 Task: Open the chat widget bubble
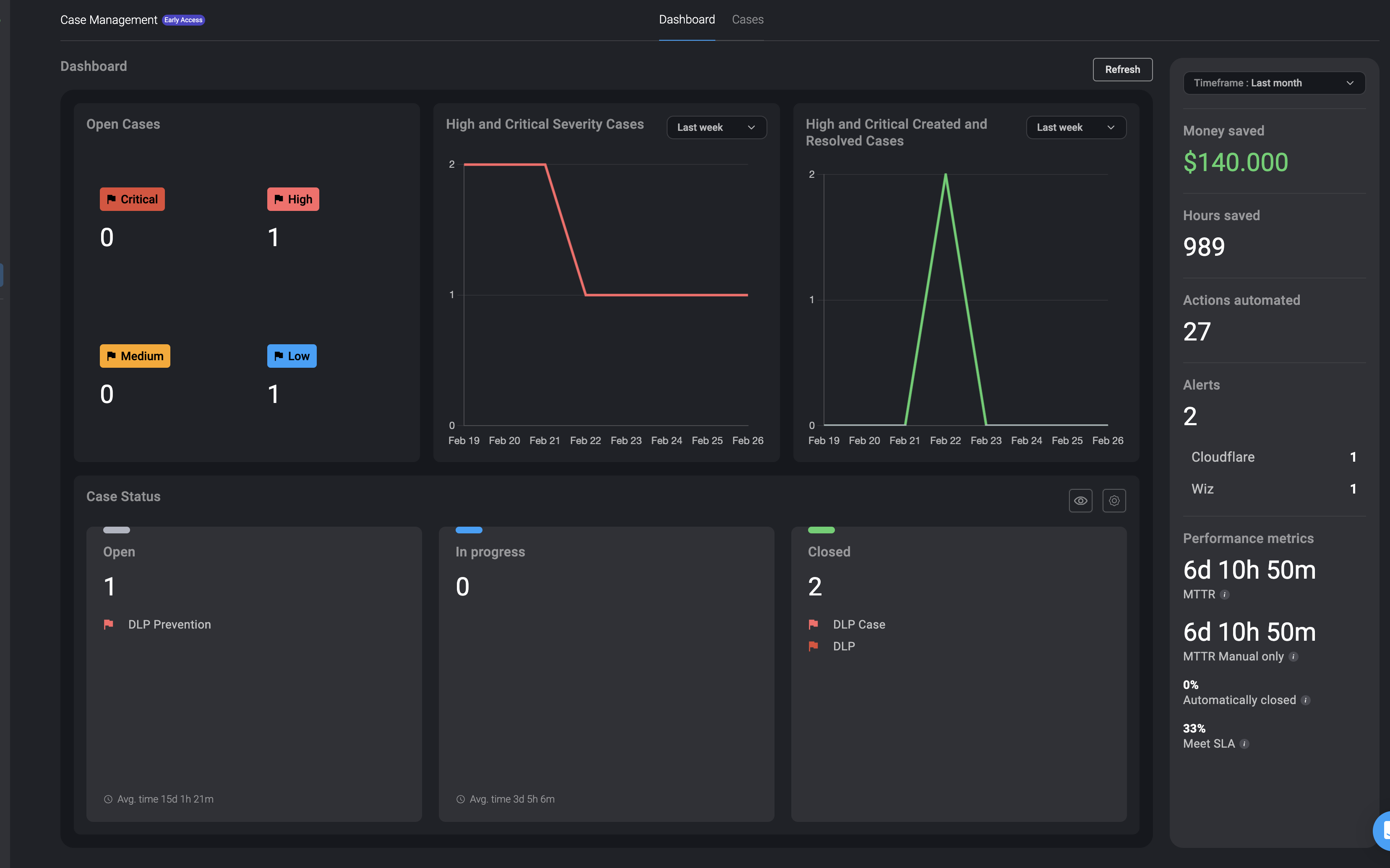tap(1382, 831)
